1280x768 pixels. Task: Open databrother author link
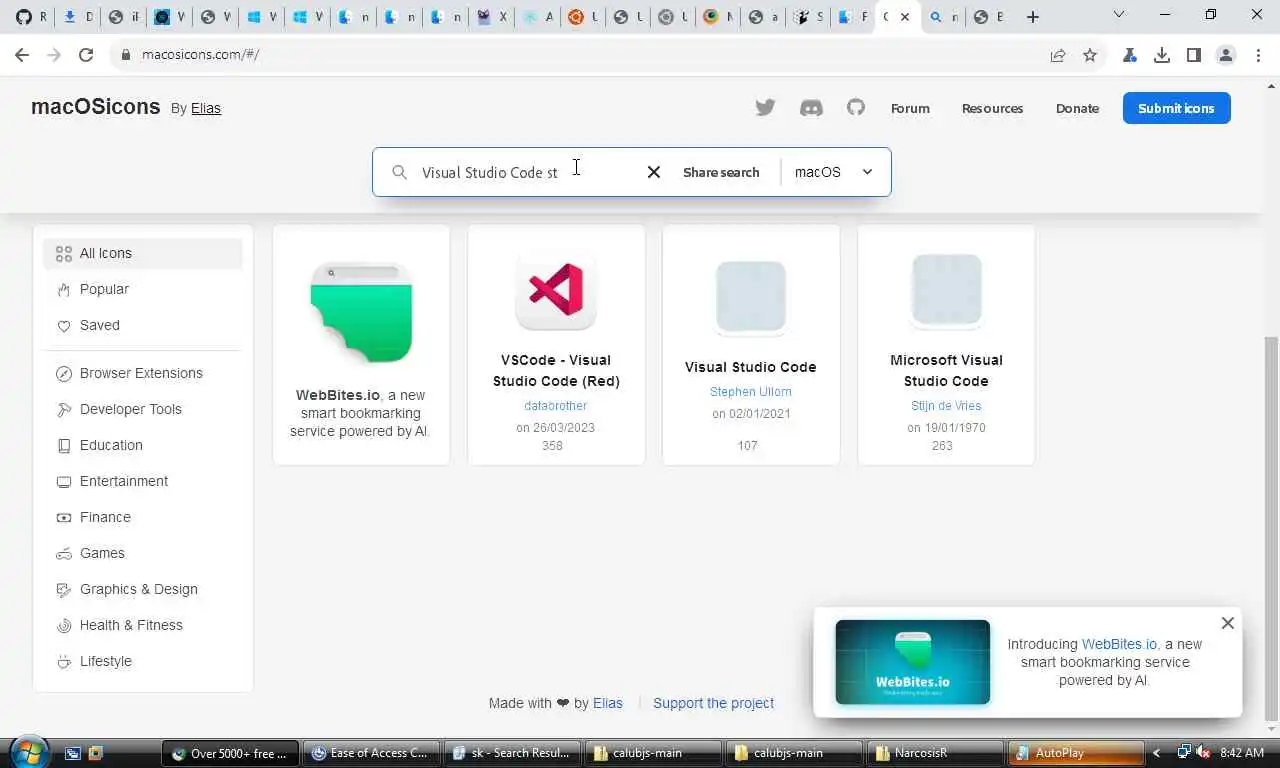pos(555,406)
